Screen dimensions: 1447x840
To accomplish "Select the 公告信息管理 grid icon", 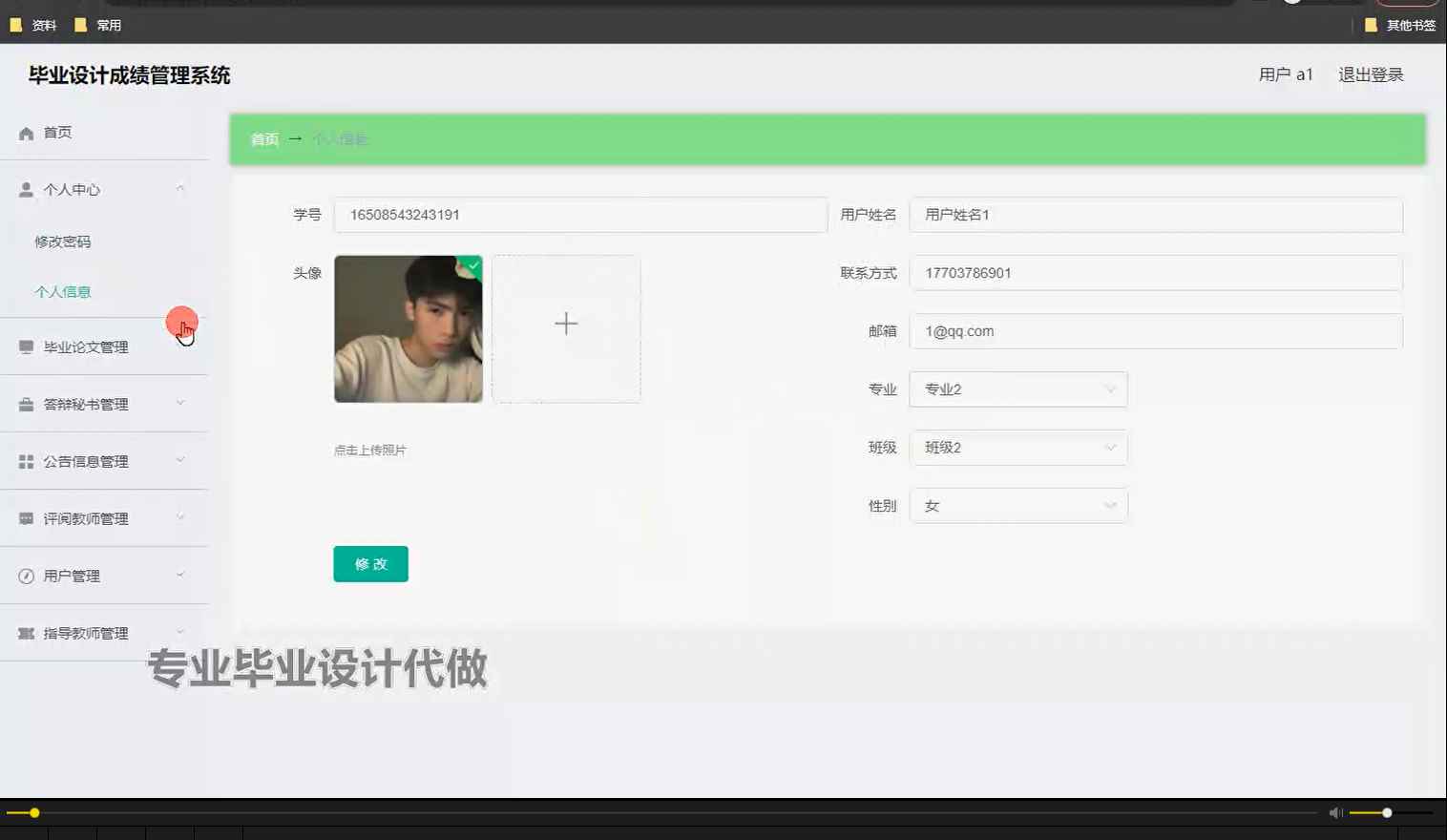I will click(26, 461).
